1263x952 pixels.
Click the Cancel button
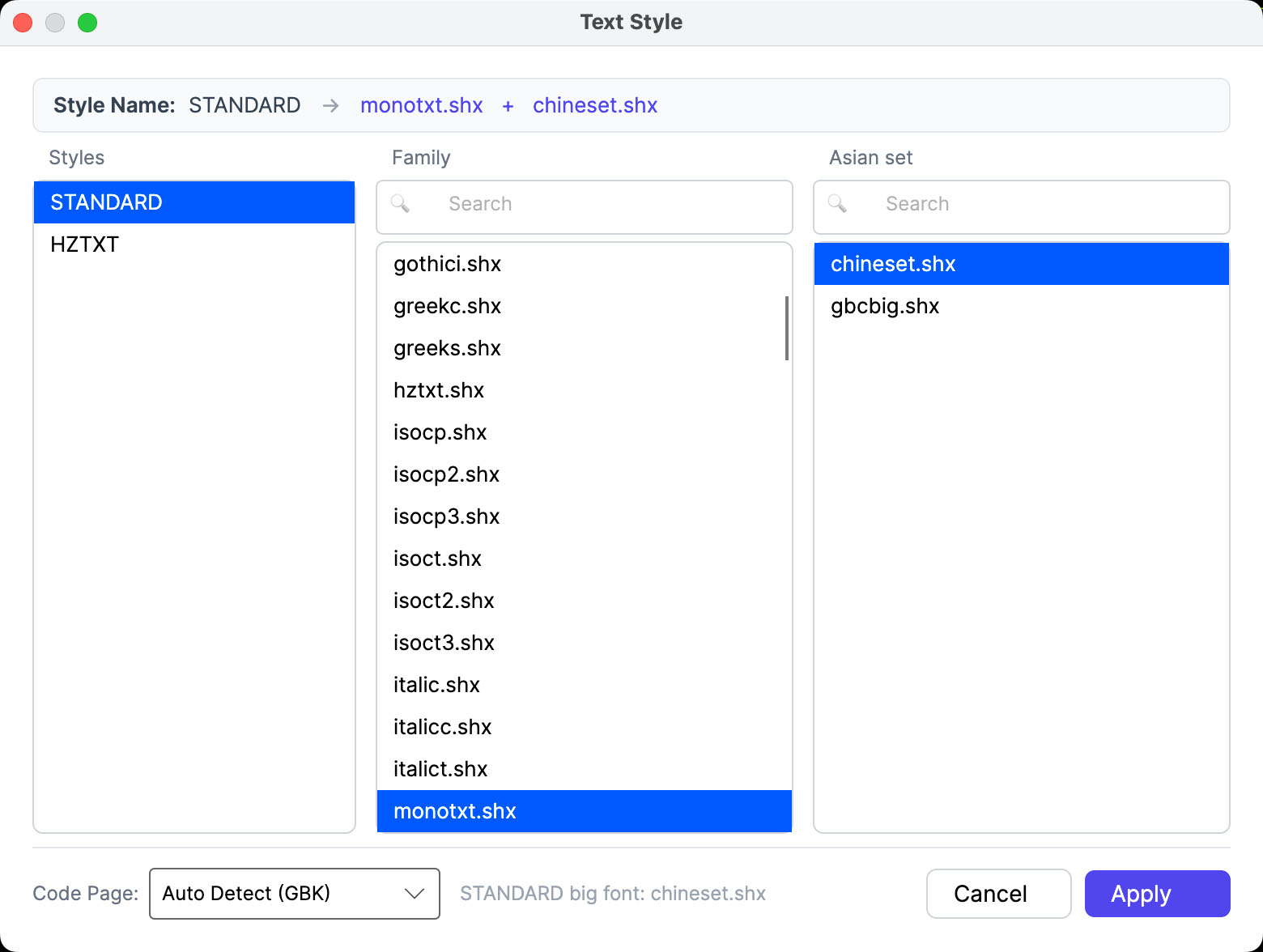(998, 894)
